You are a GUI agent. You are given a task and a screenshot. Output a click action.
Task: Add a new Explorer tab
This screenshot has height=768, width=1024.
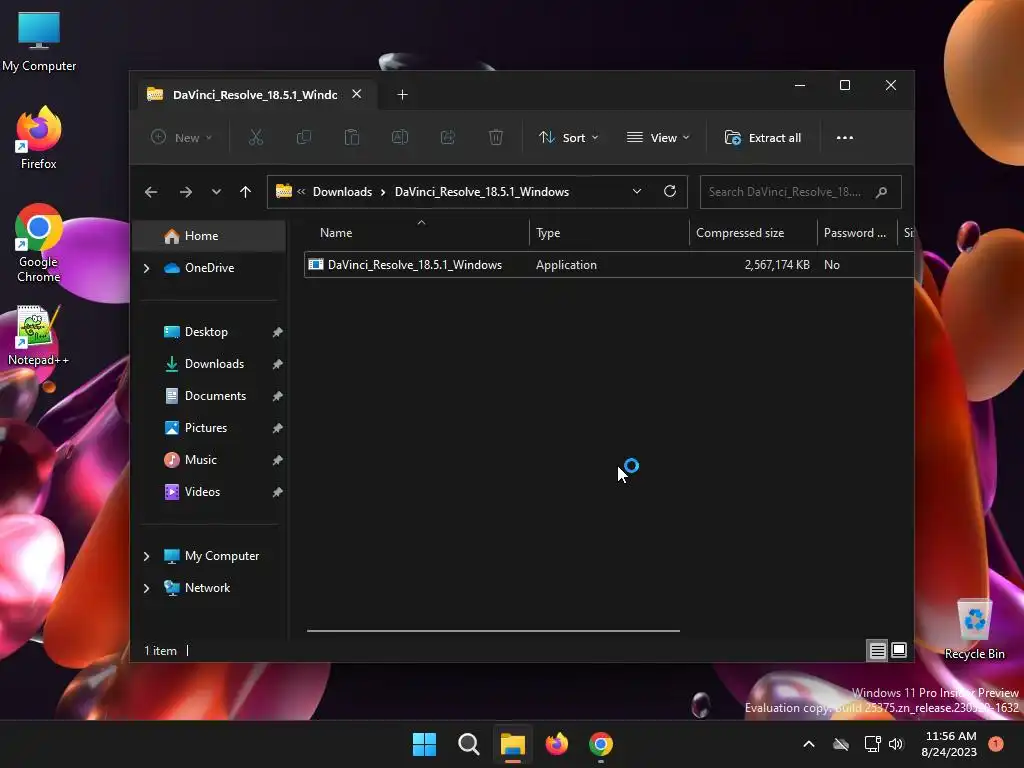402,95
